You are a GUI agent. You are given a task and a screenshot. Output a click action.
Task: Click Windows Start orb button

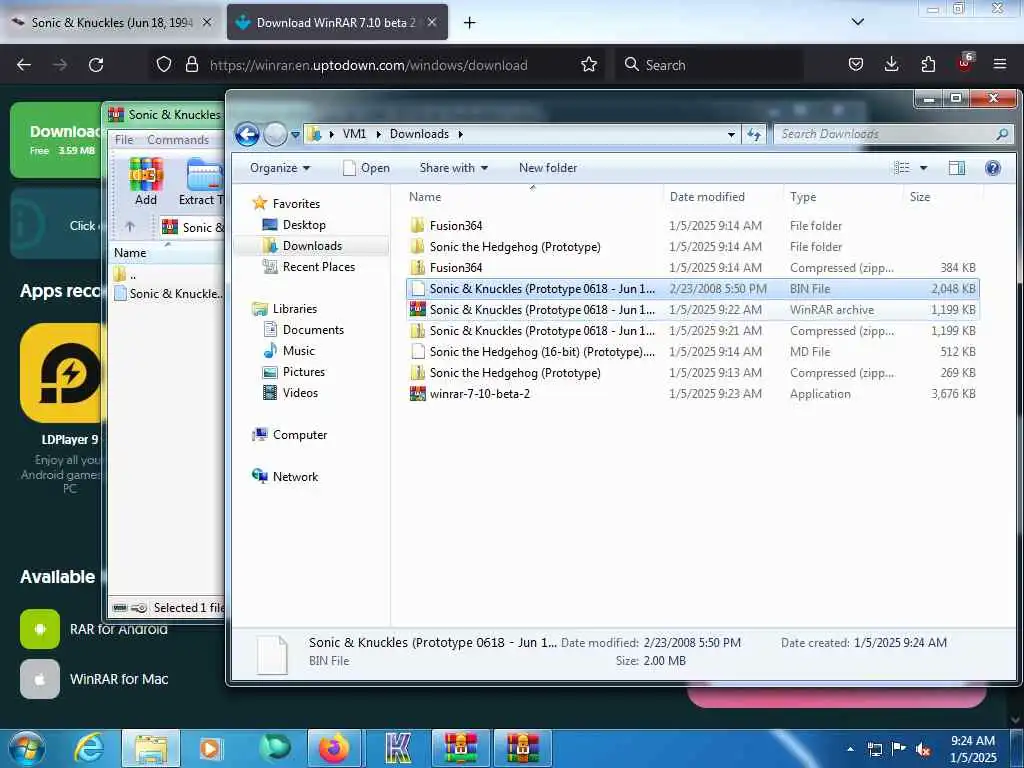click(27, 748)
